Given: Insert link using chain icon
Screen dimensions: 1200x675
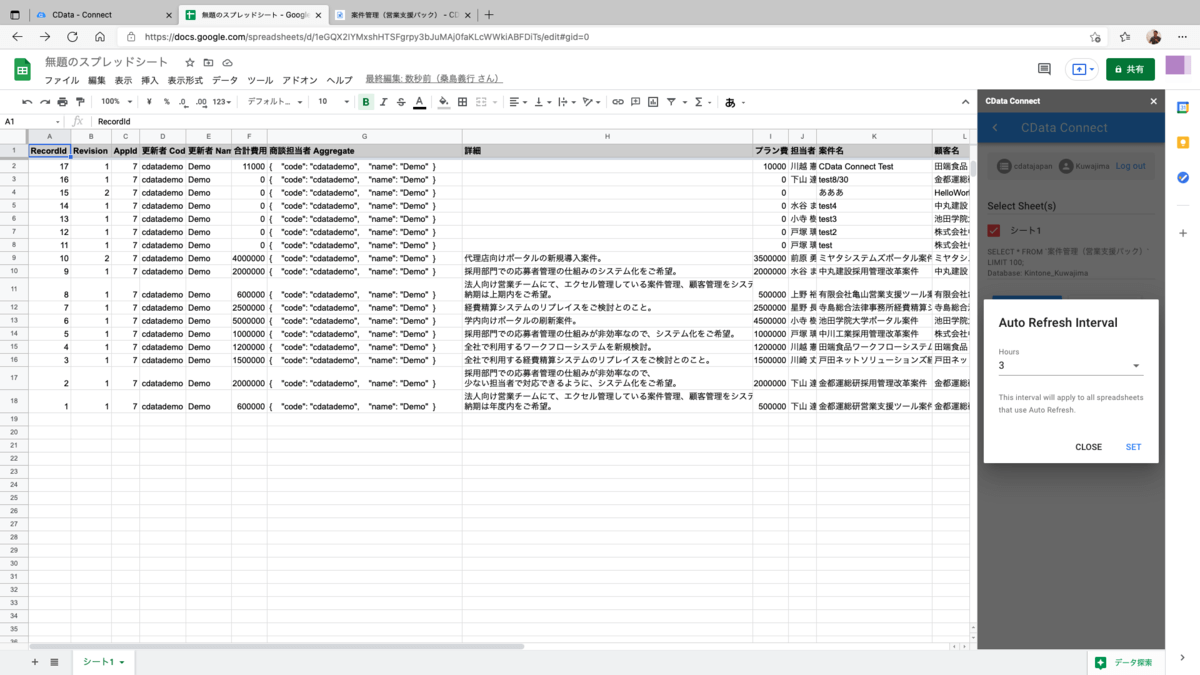Looking at the screenshot, I should (618, 102).
